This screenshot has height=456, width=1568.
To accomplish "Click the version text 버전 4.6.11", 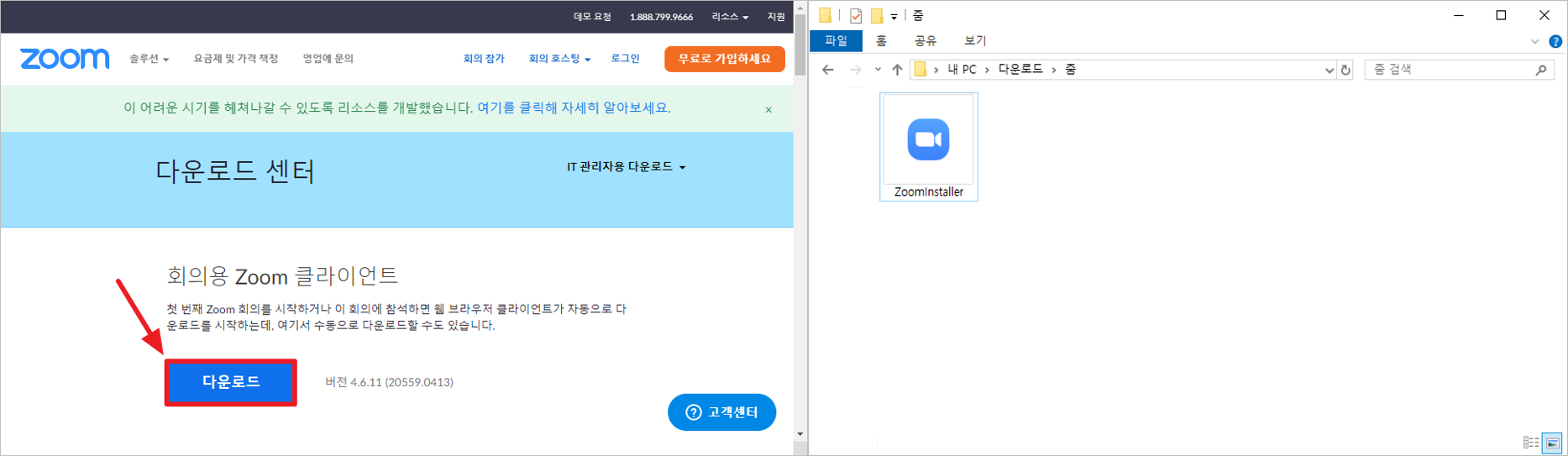I will (389, 382).
